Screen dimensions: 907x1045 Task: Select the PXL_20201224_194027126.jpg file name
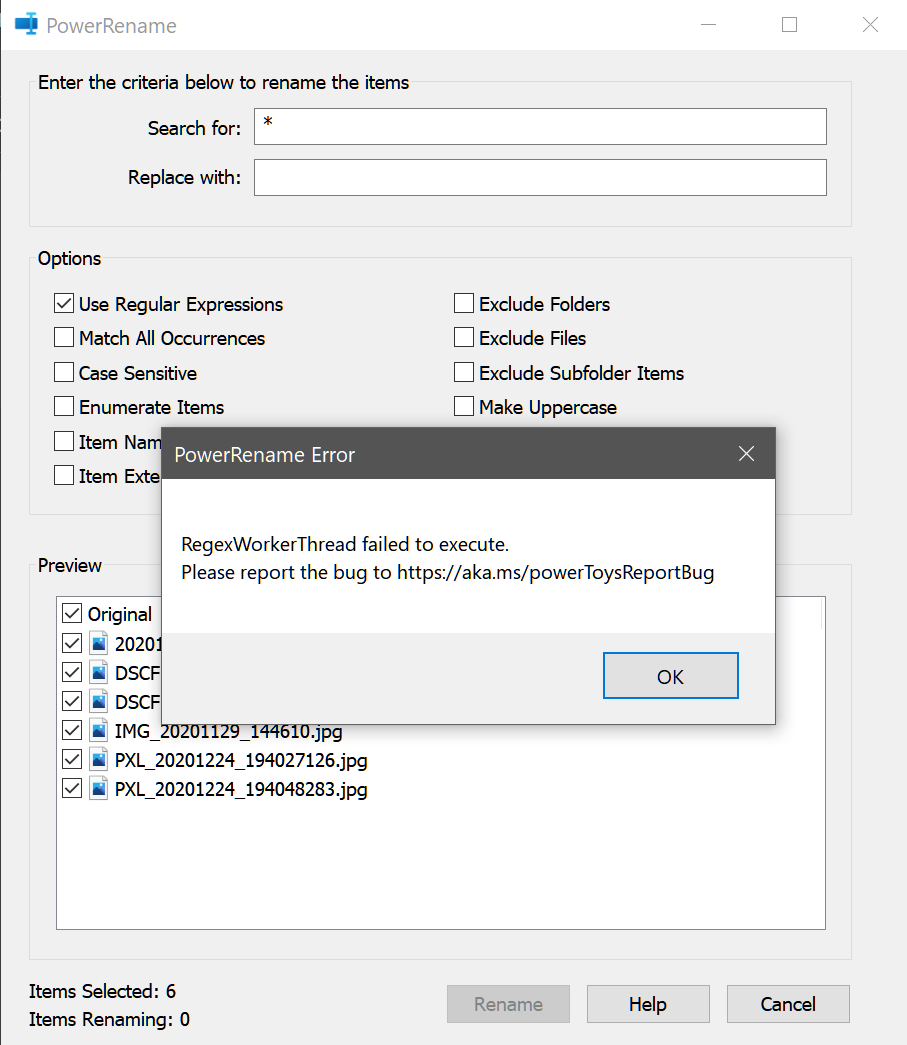241,760
